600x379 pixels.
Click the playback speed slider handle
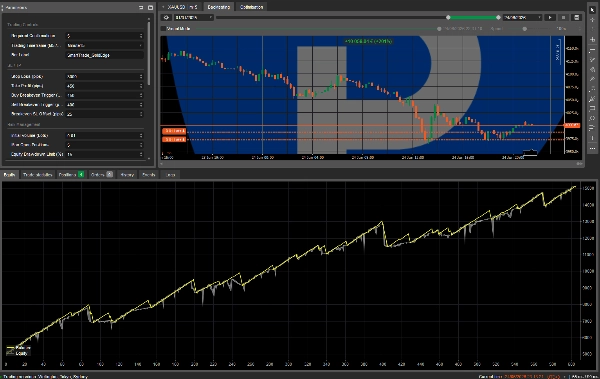(x=525, y=29)
